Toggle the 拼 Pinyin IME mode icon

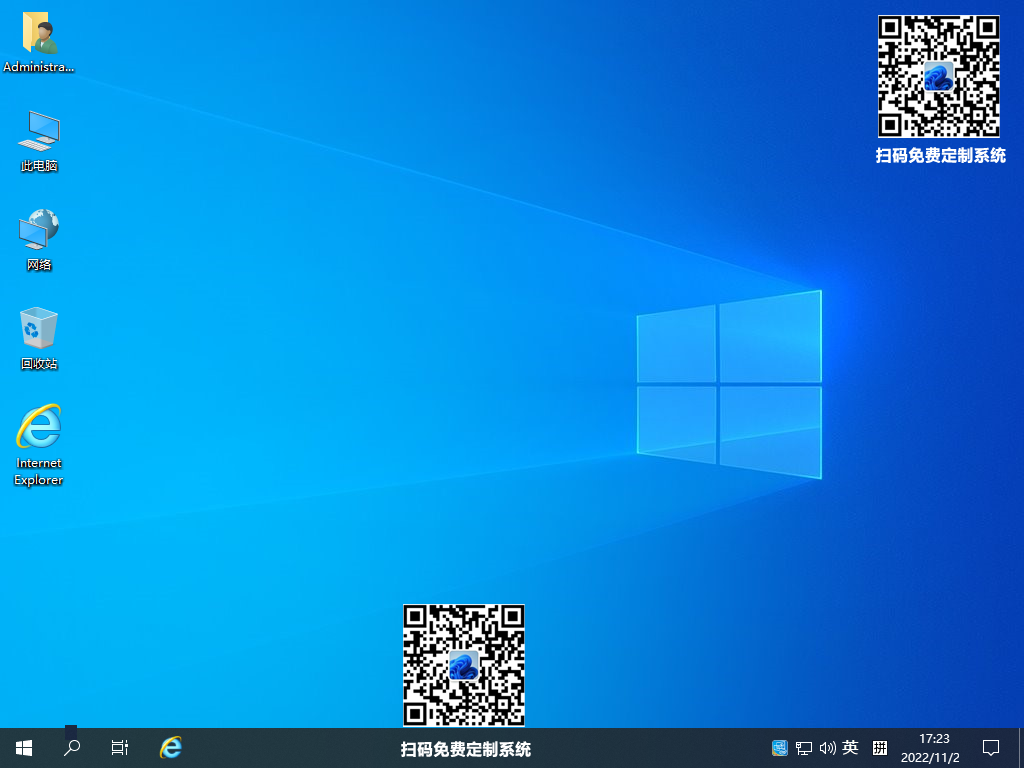click(x=880, y=748)
